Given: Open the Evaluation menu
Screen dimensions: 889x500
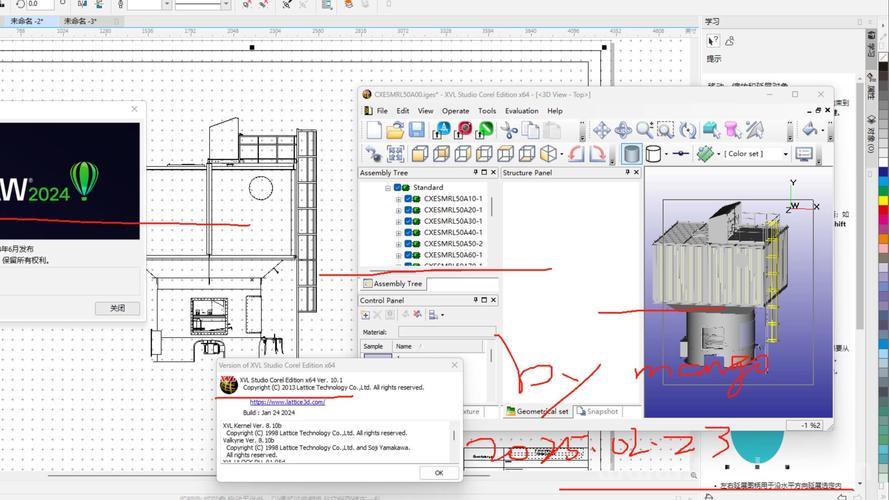Looking at the screenshot, I should 522,111.
